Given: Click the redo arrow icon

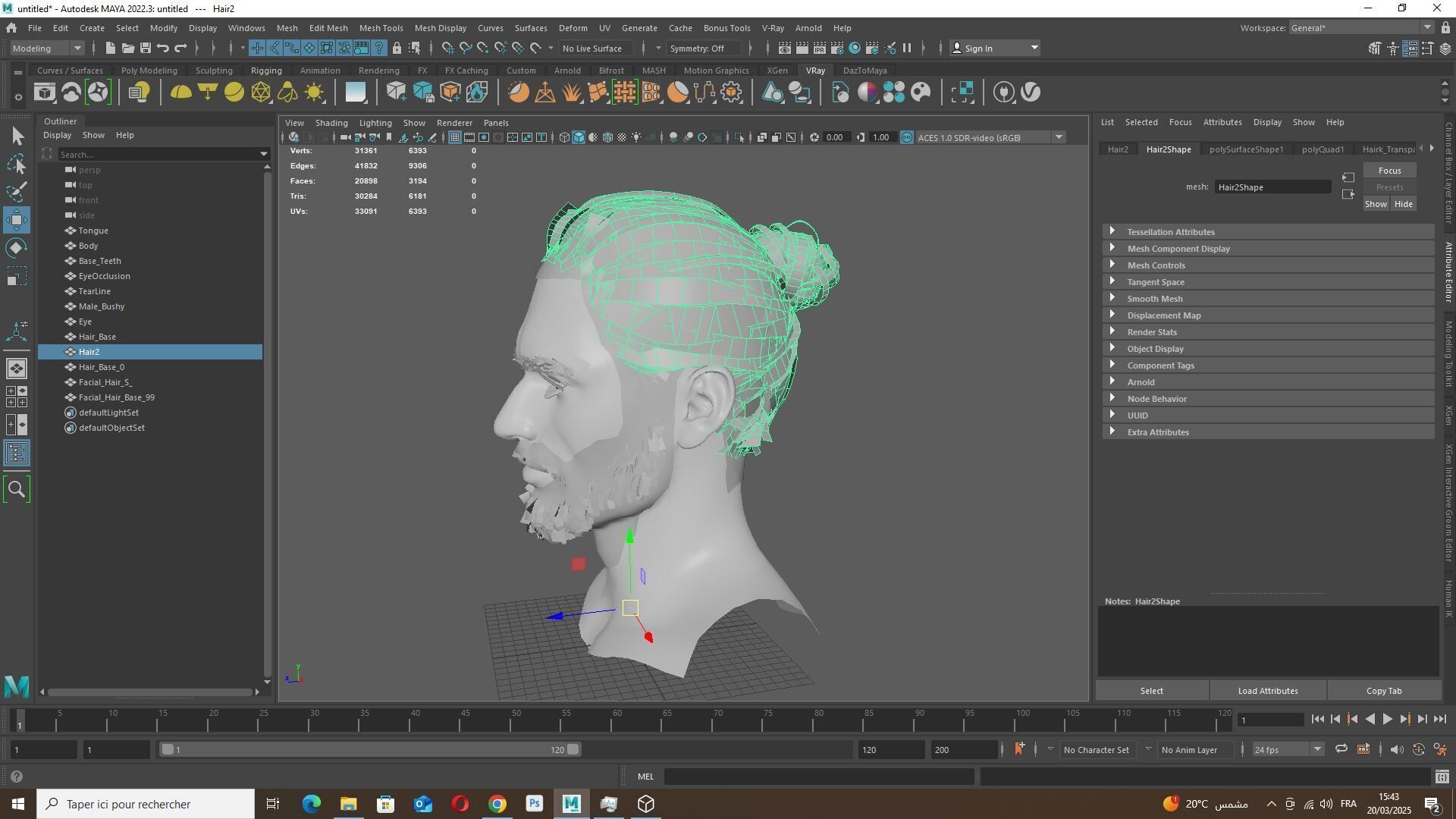Looking at the screenshot, I should pyautogui.click(x=180, y=48).
